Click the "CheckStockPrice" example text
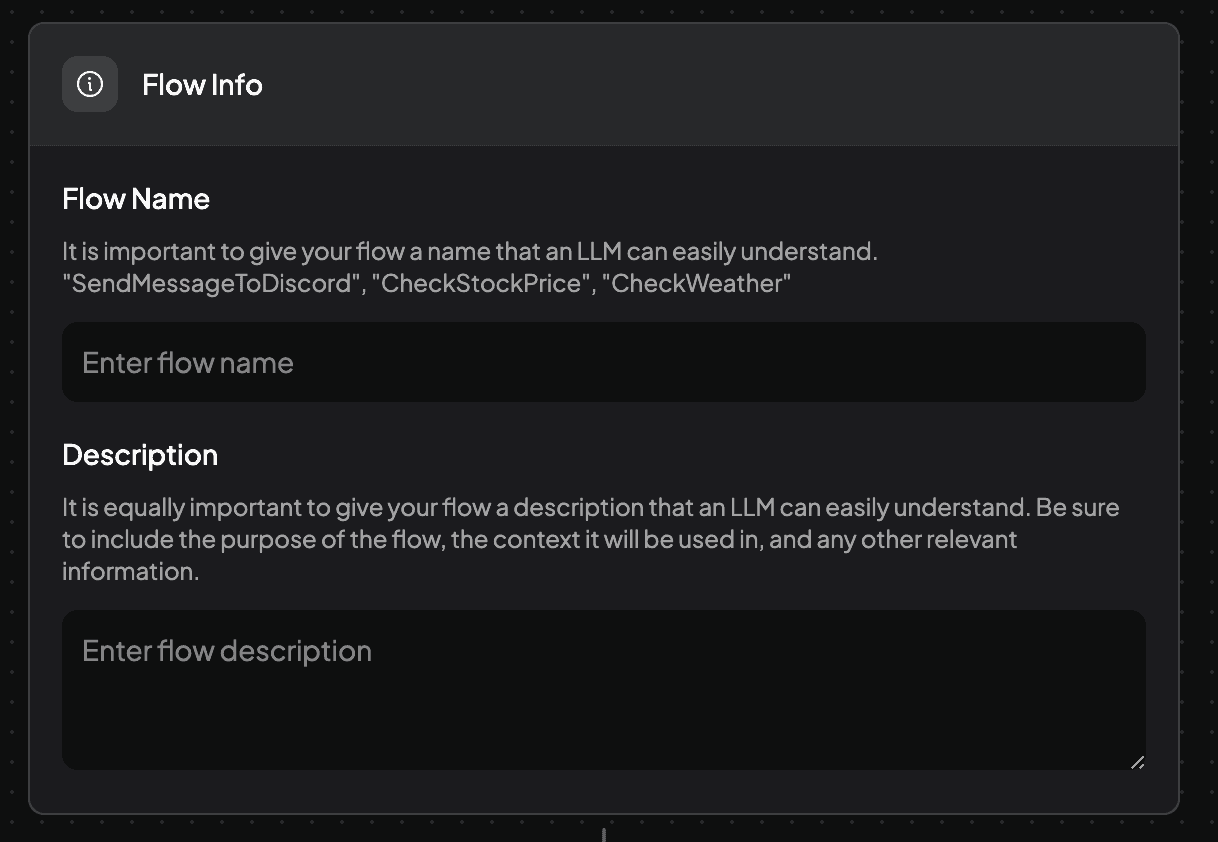 480,284
